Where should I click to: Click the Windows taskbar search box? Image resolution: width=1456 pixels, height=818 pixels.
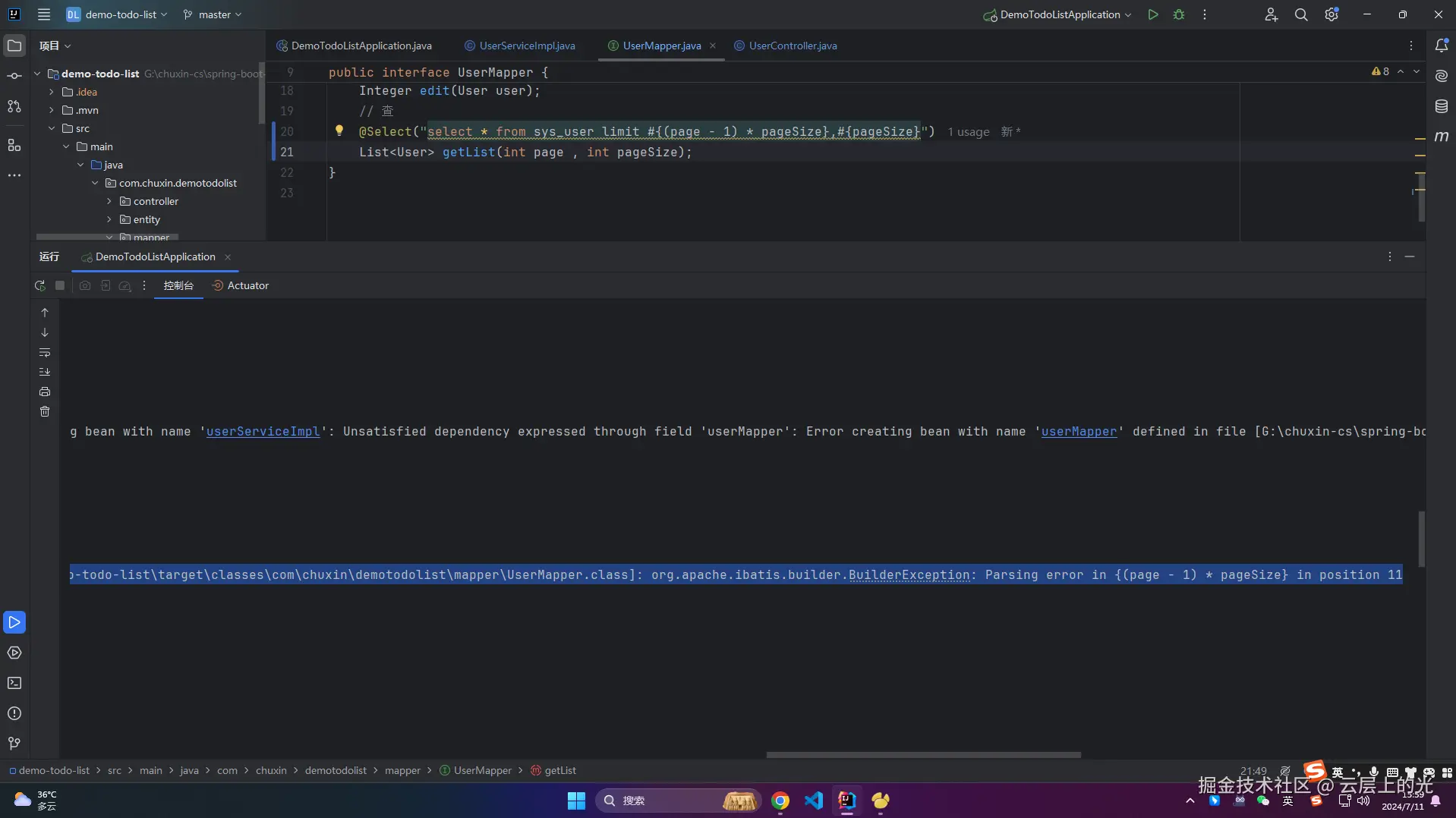[x=678, y=801]
